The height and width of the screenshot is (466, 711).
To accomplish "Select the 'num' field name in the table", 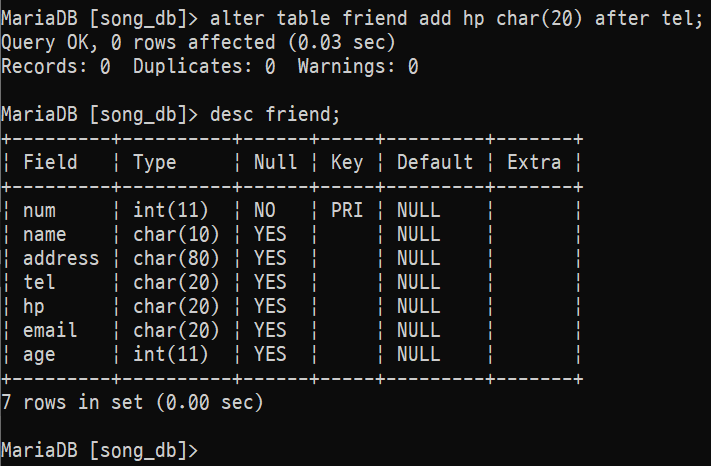I will coord(39,210).
